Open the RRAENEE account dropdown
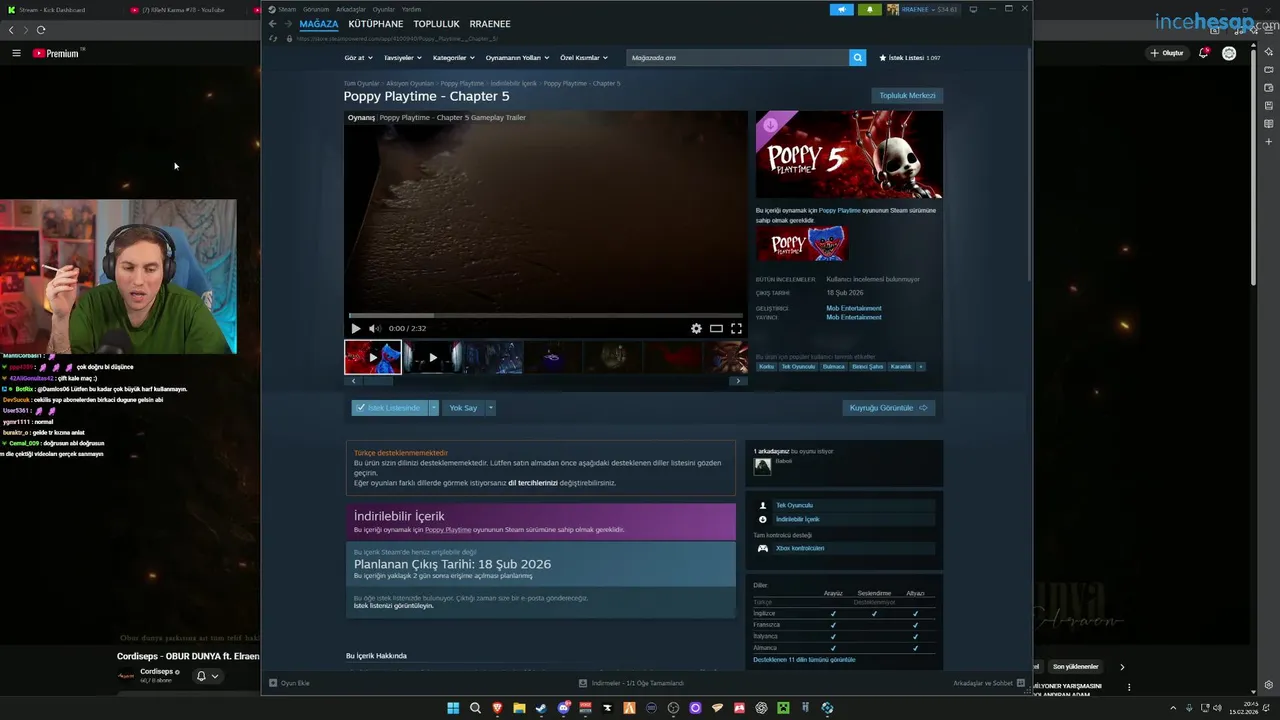 [922, 9]
